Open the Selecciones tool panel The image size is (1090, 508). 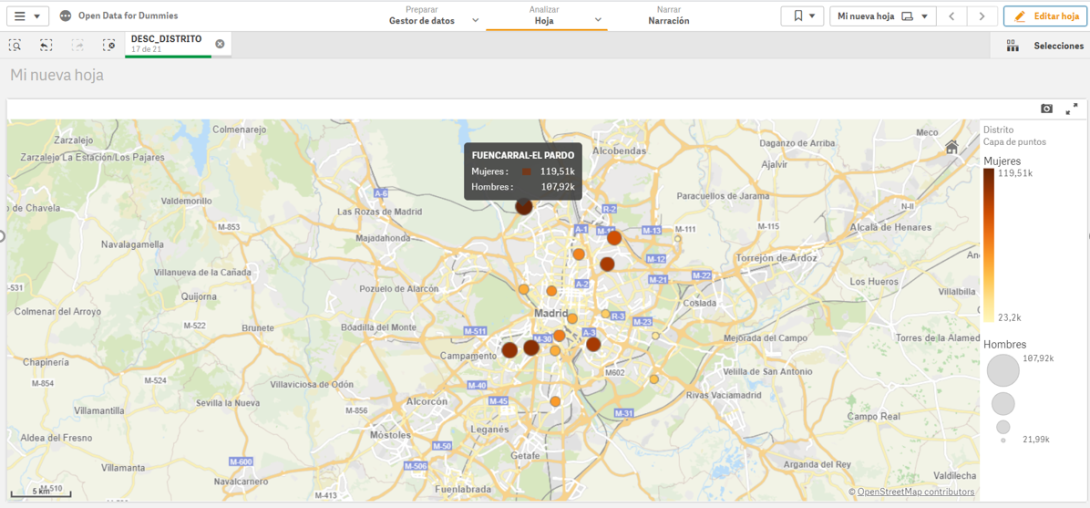tap(1046, 45)
